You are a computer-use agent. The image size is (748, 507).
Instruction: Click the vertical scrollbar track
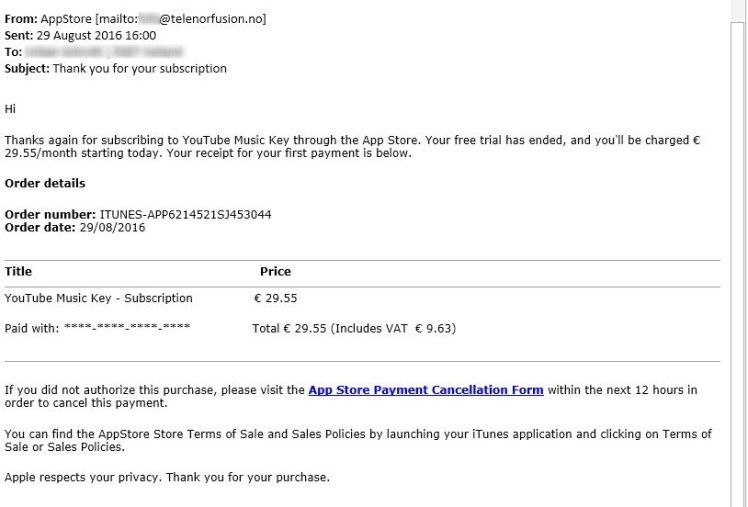738,262
